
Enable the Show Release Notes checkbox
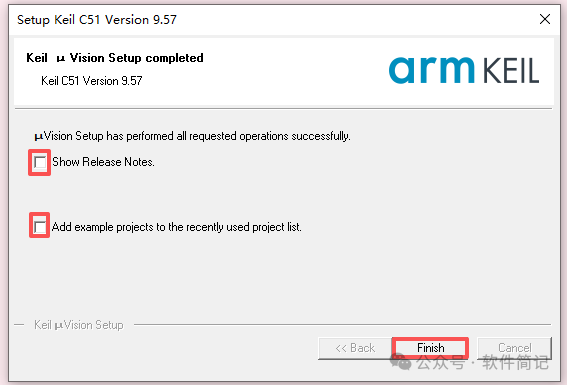coord(40,162)
